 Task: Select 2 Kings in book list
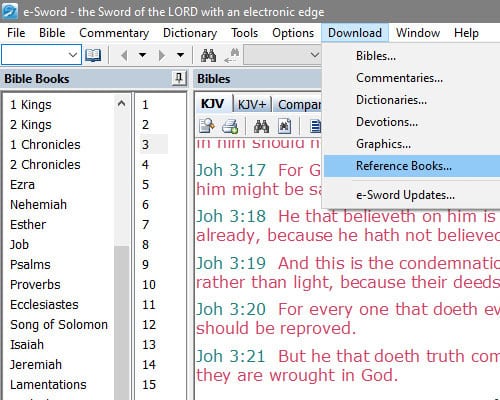click(31, 125)
